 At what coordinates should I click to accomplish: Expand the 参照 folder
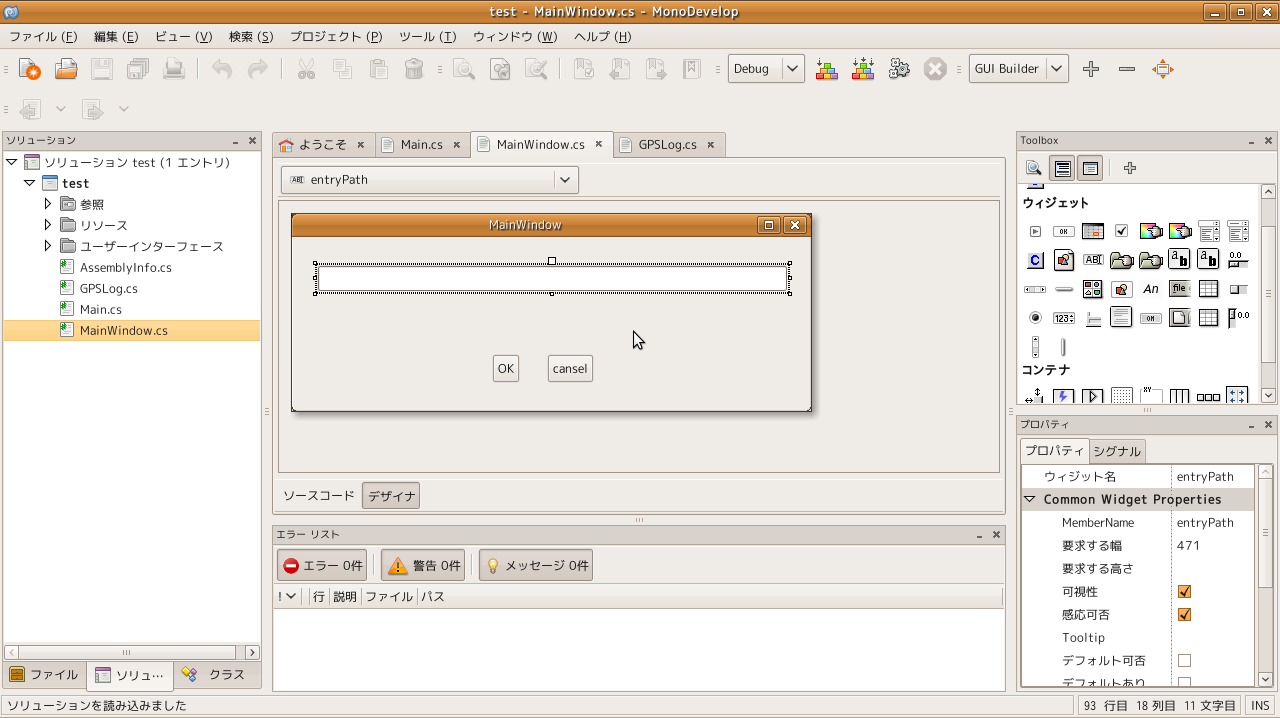(x=48, y=204)
